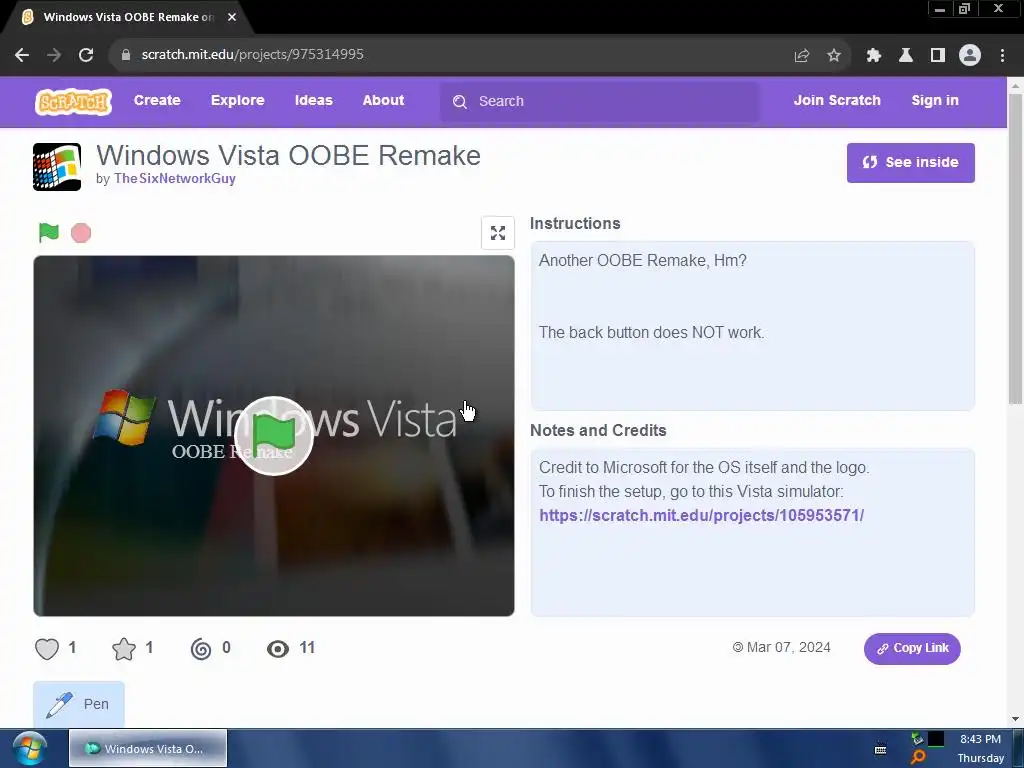
Task: Open See inside project editor
Action: 910,163
